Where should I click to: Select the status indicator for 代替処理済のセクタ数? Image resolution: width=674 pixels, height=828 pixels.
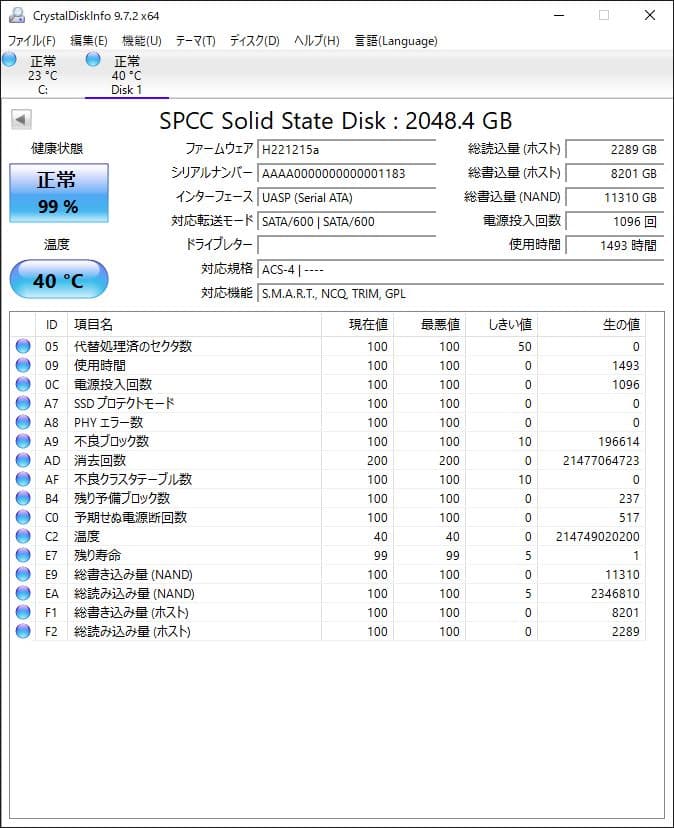[x=22, y=346]
